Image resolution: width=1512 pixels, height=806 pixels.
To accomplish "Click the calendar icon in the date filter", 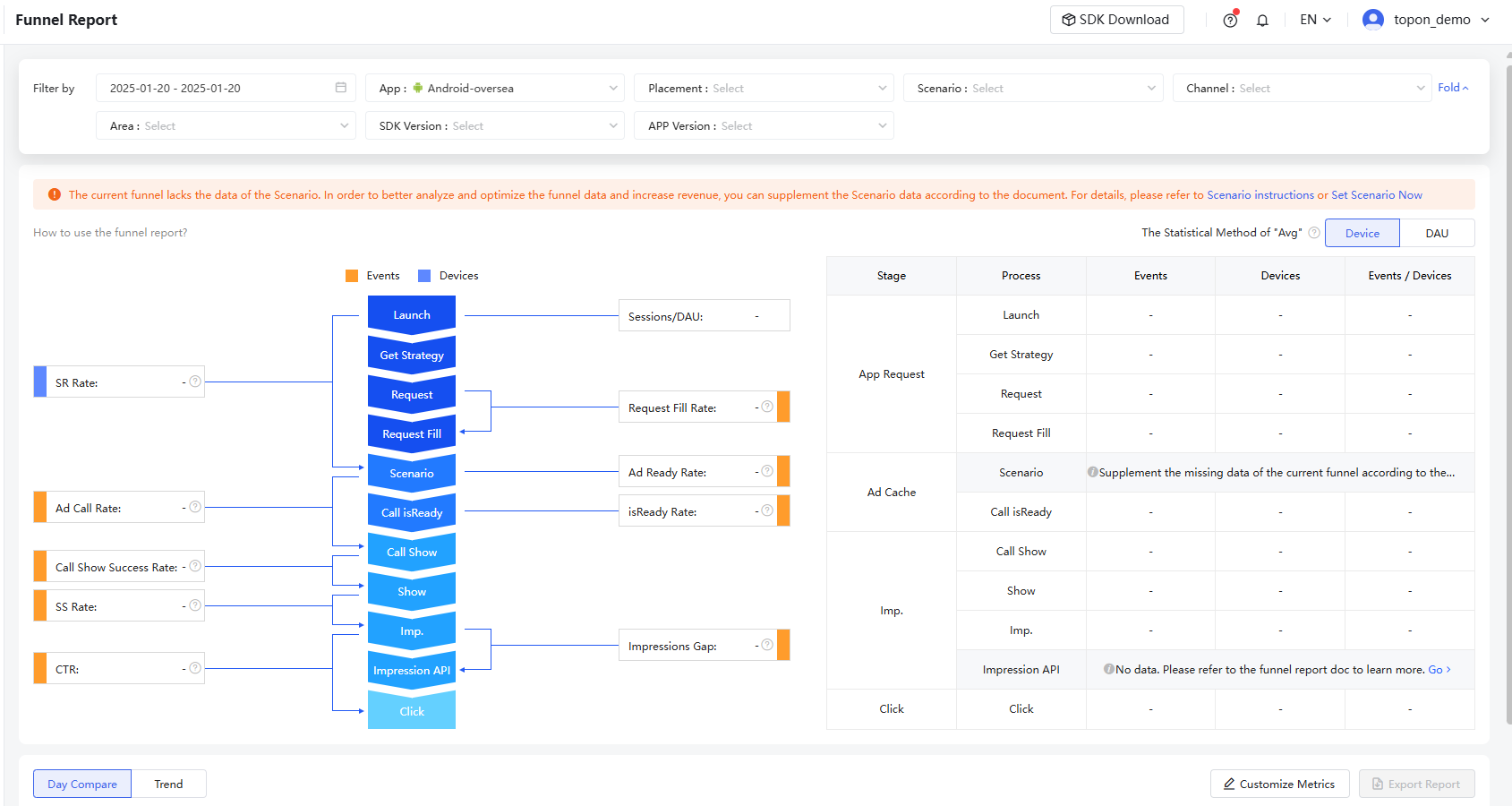I will pyautogui.click(x=340, y=87).
